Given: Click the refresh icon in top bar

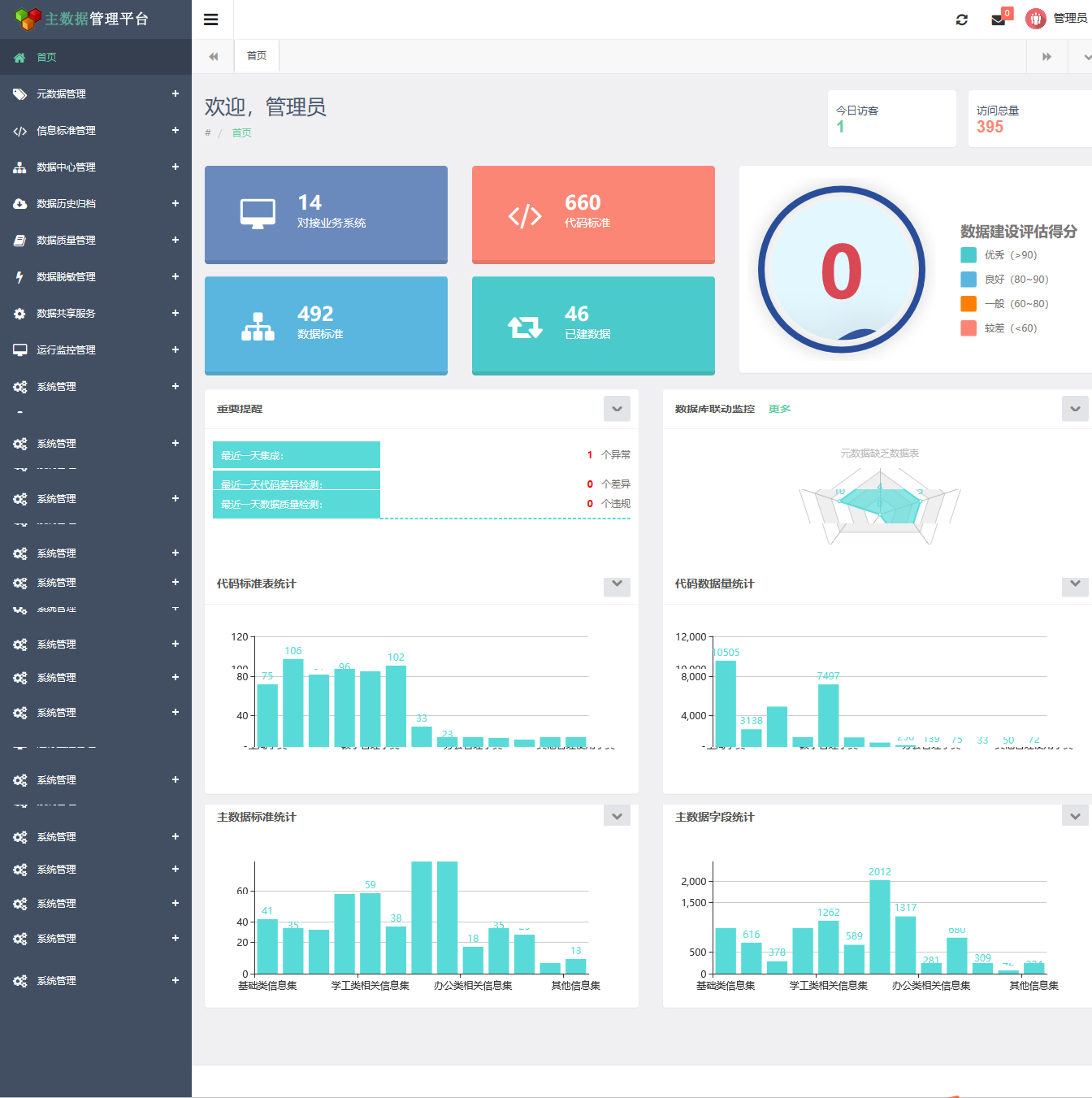Looking at the screenshot, I should (x=962, y=20).
